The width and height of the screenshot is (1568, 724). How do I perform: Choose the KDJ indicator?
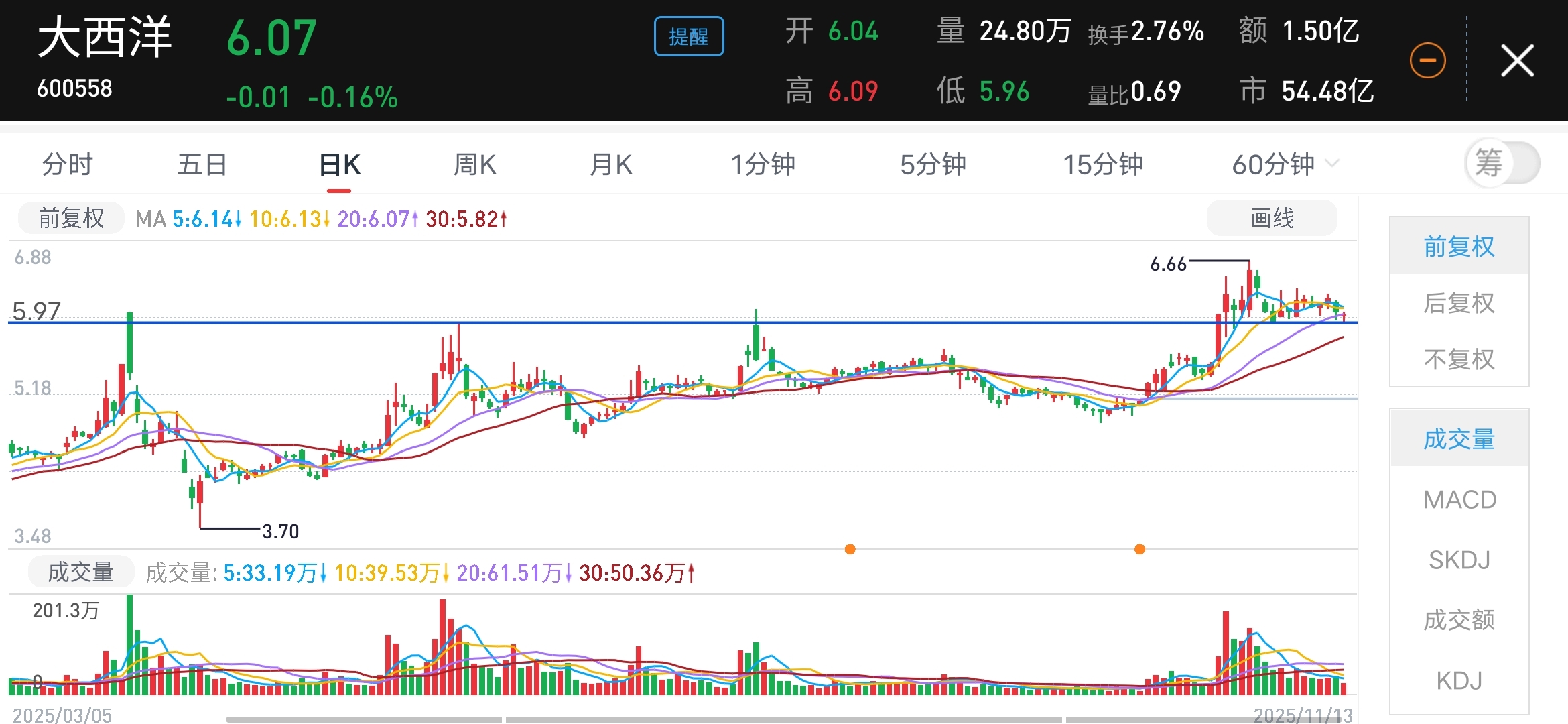[x=1459, y=680]
